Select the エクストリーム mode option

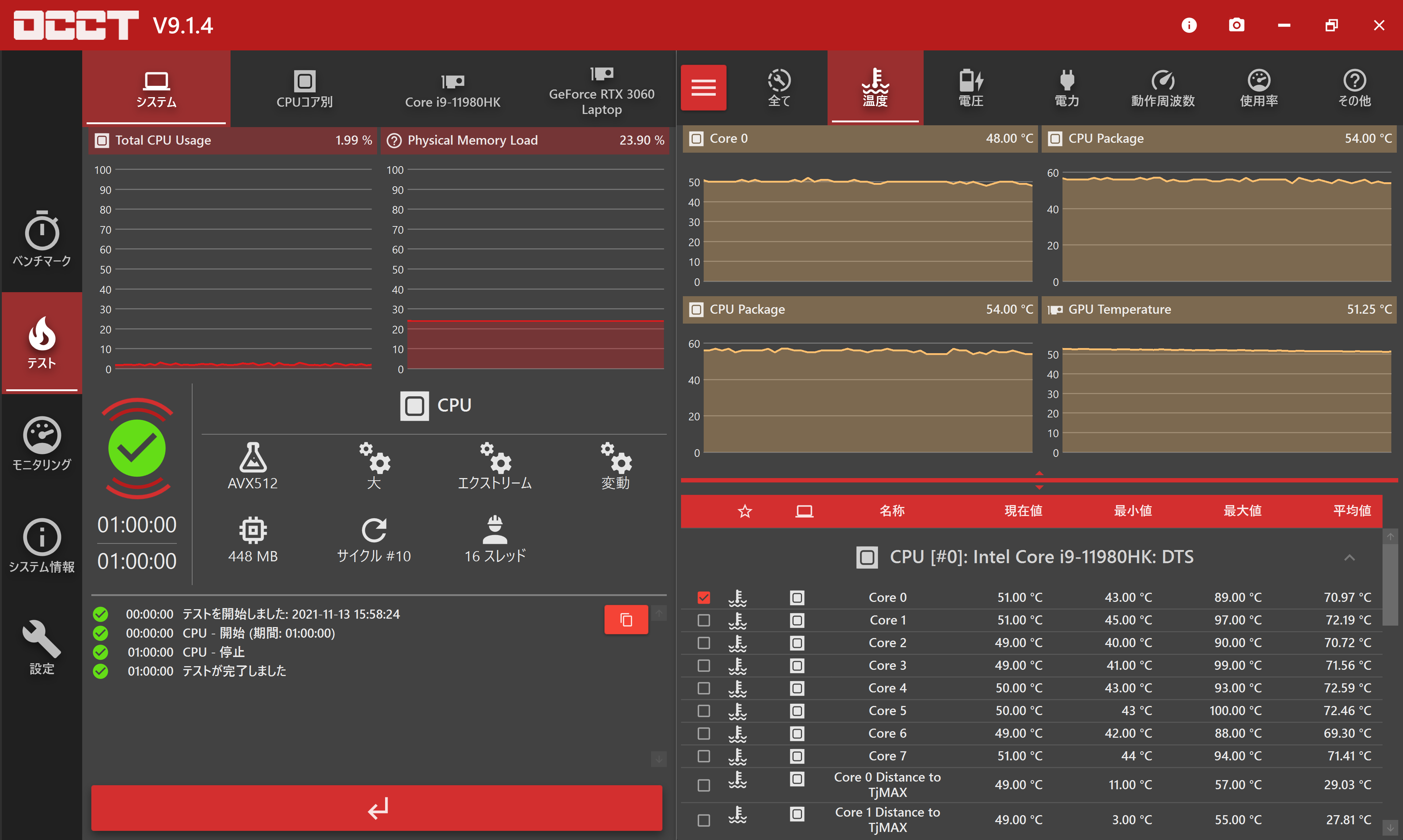click(495, 466)
